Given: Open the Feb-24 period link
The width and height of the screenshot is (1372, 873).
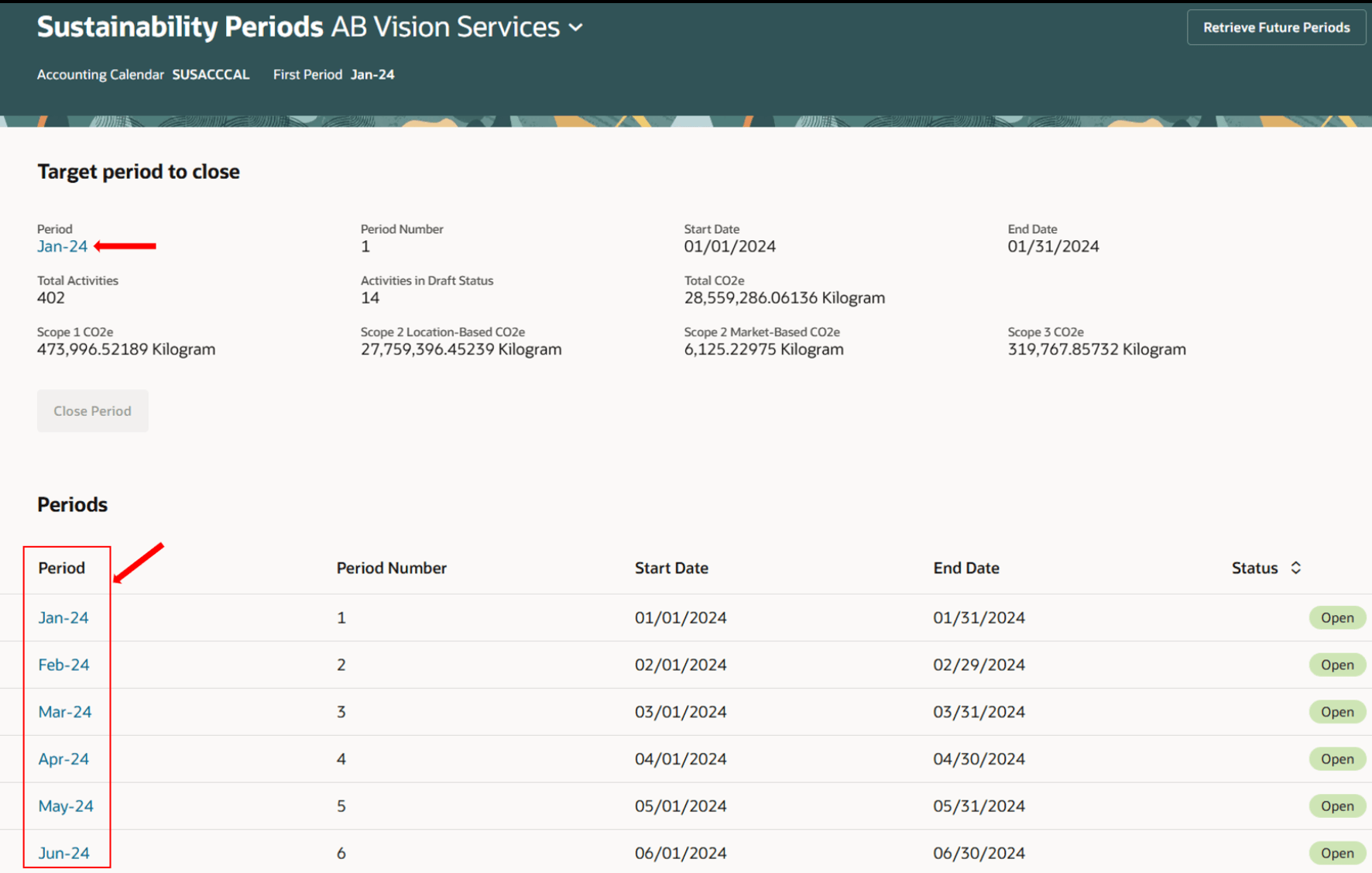Looking at the screenshot, I should tap(63, 665).
